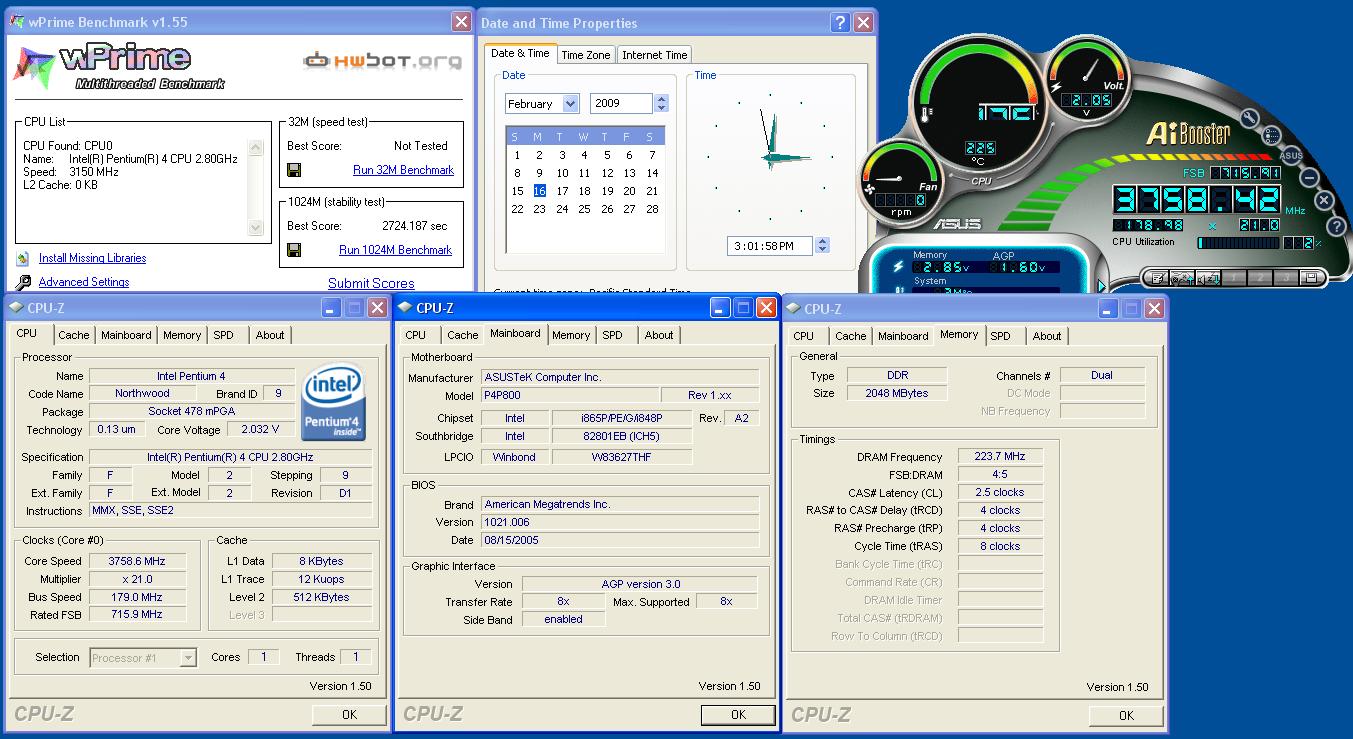This screenshot has height=739, width=1353.
Task: Click the lightning bolt icon on Volt gauge
Action: pyautogui.click(x=1058, y=89)
